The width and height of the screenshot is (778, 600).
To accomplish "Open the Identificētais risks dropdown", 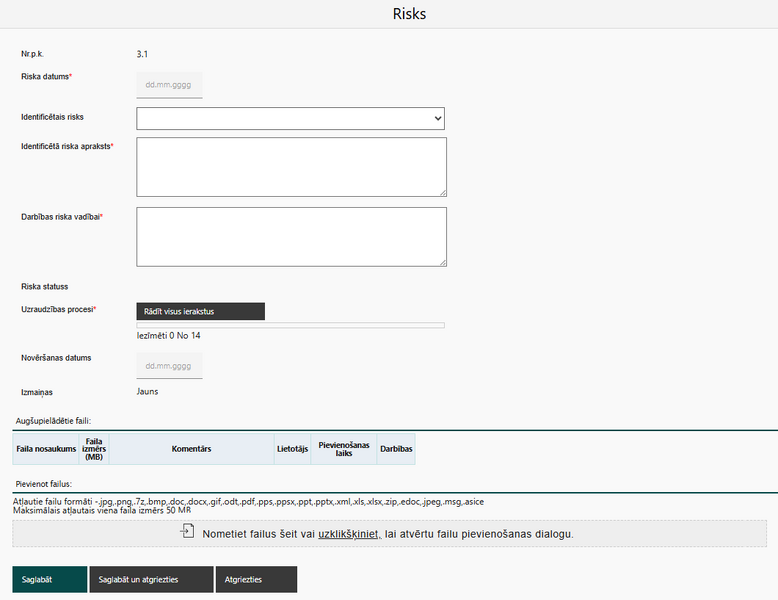I will (290, 119).
